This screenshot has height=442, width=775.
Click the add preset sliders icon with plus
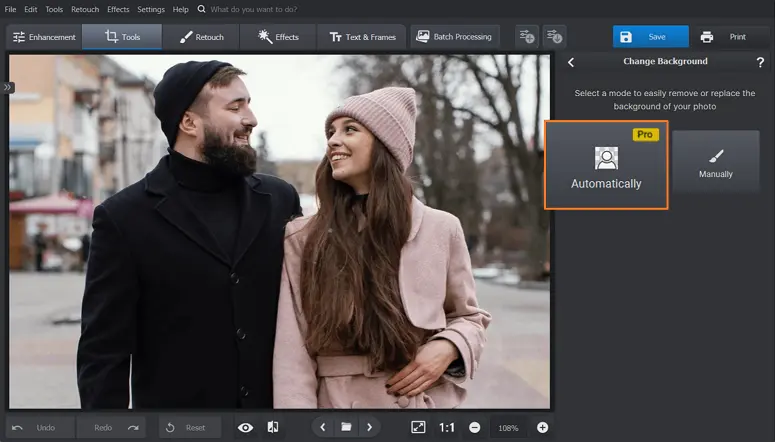527,37
